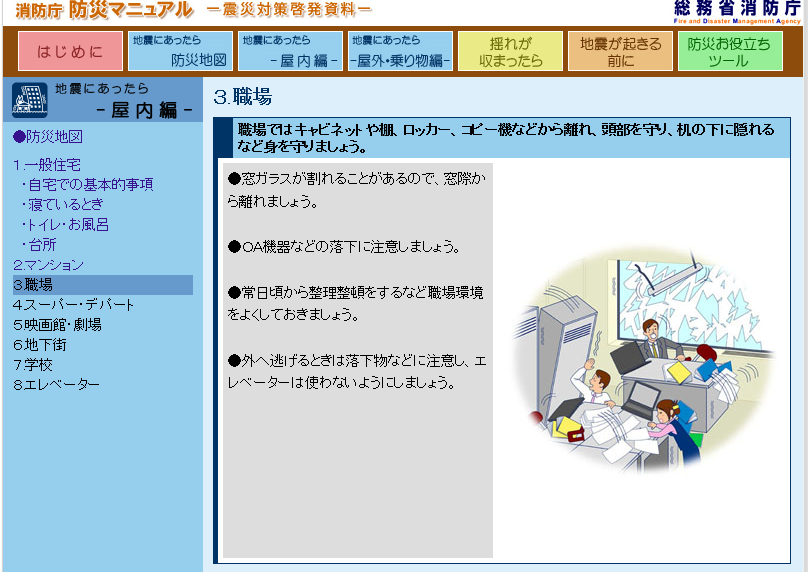This screenshot has width=808, height=572.
Task: Open the 地震が起きる前に tab
Action: pos(620,51)
